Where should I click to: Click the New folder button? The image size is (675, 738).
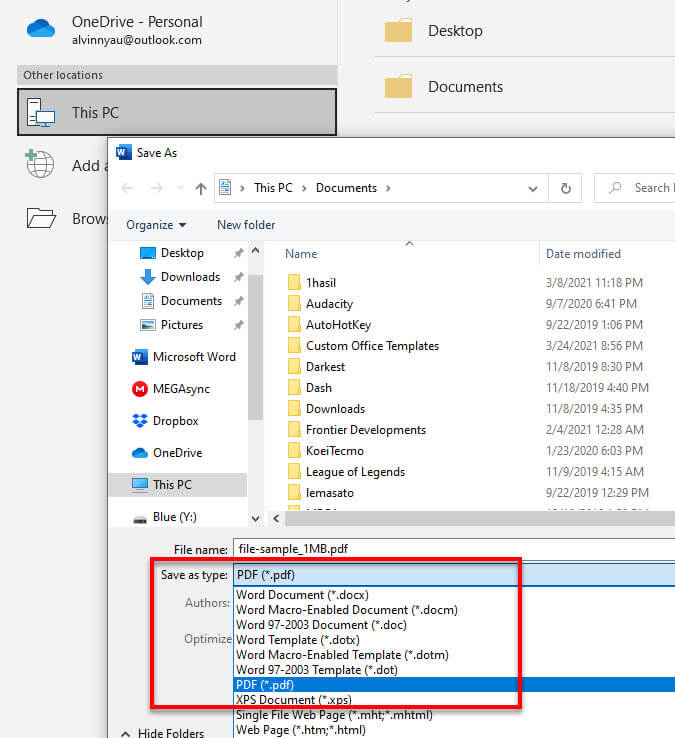click(246, 225)
